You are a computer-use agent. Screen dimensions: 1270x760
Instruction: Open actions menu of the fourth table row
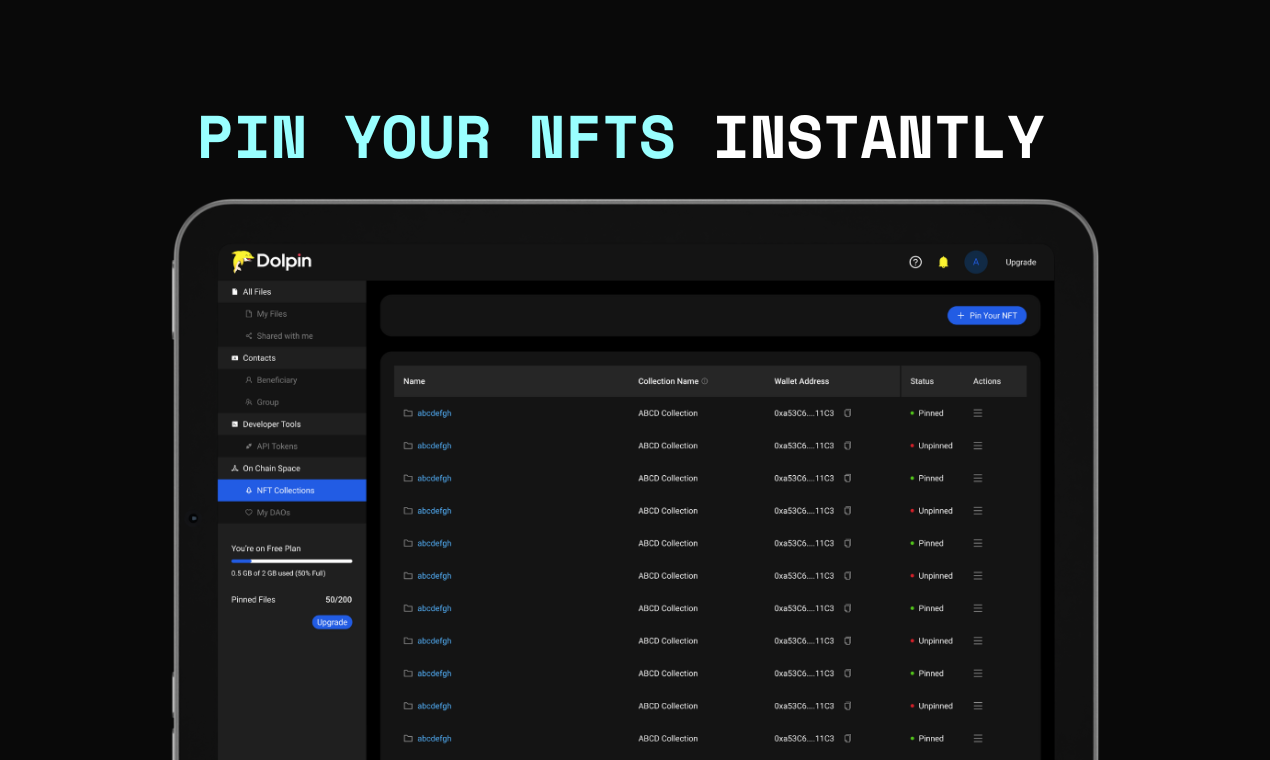[978, 511]
